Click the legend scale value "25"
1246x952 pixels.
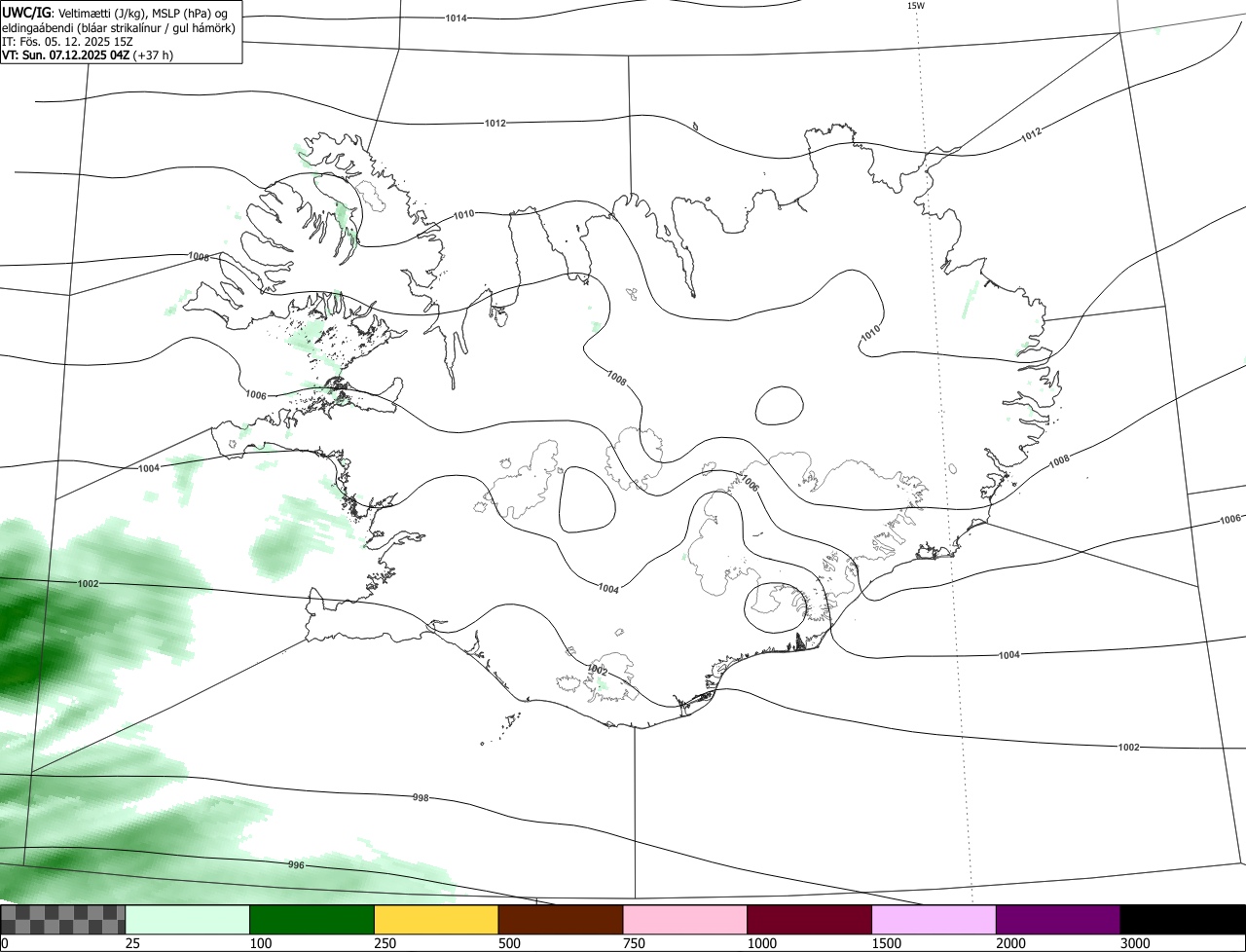coord(132,943)
